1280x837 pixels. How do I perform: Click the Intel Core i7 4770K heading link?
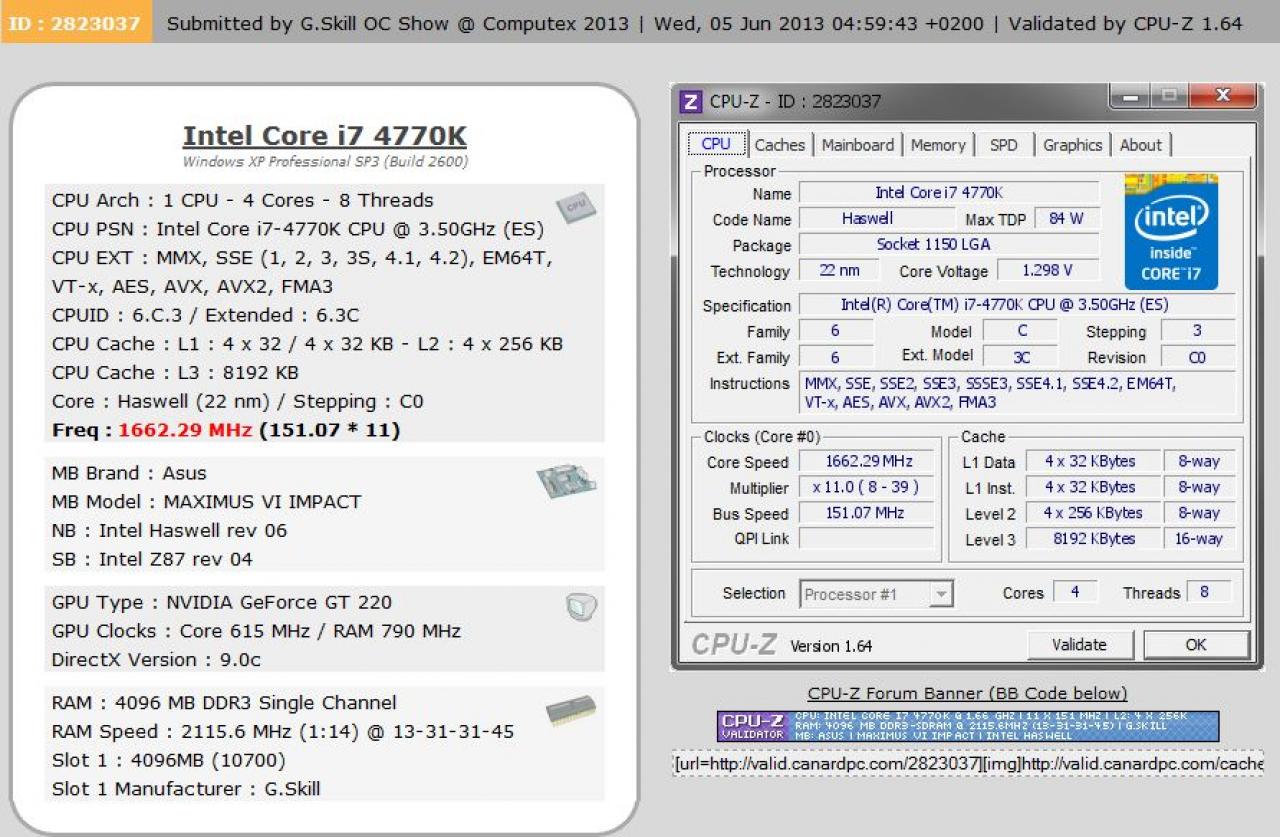324,136
